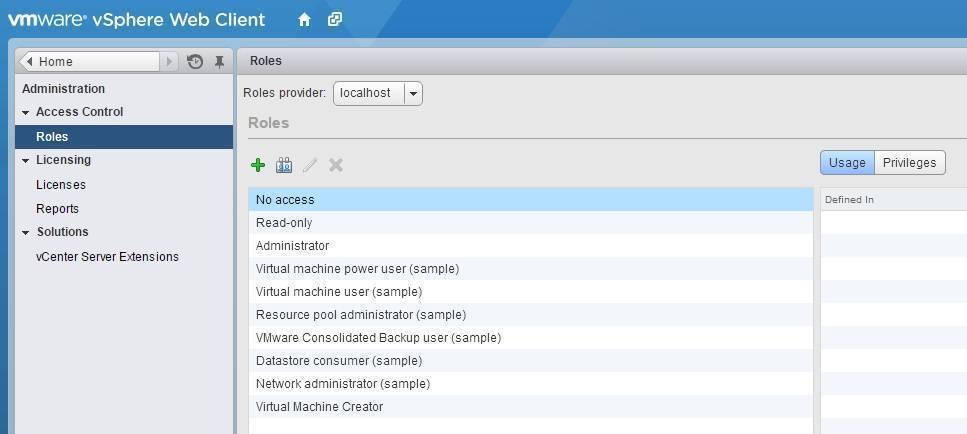The image size is (967, 434).
Task: Click the X Delete role icon
Action: pyautogui.click(x=335, y=165)
